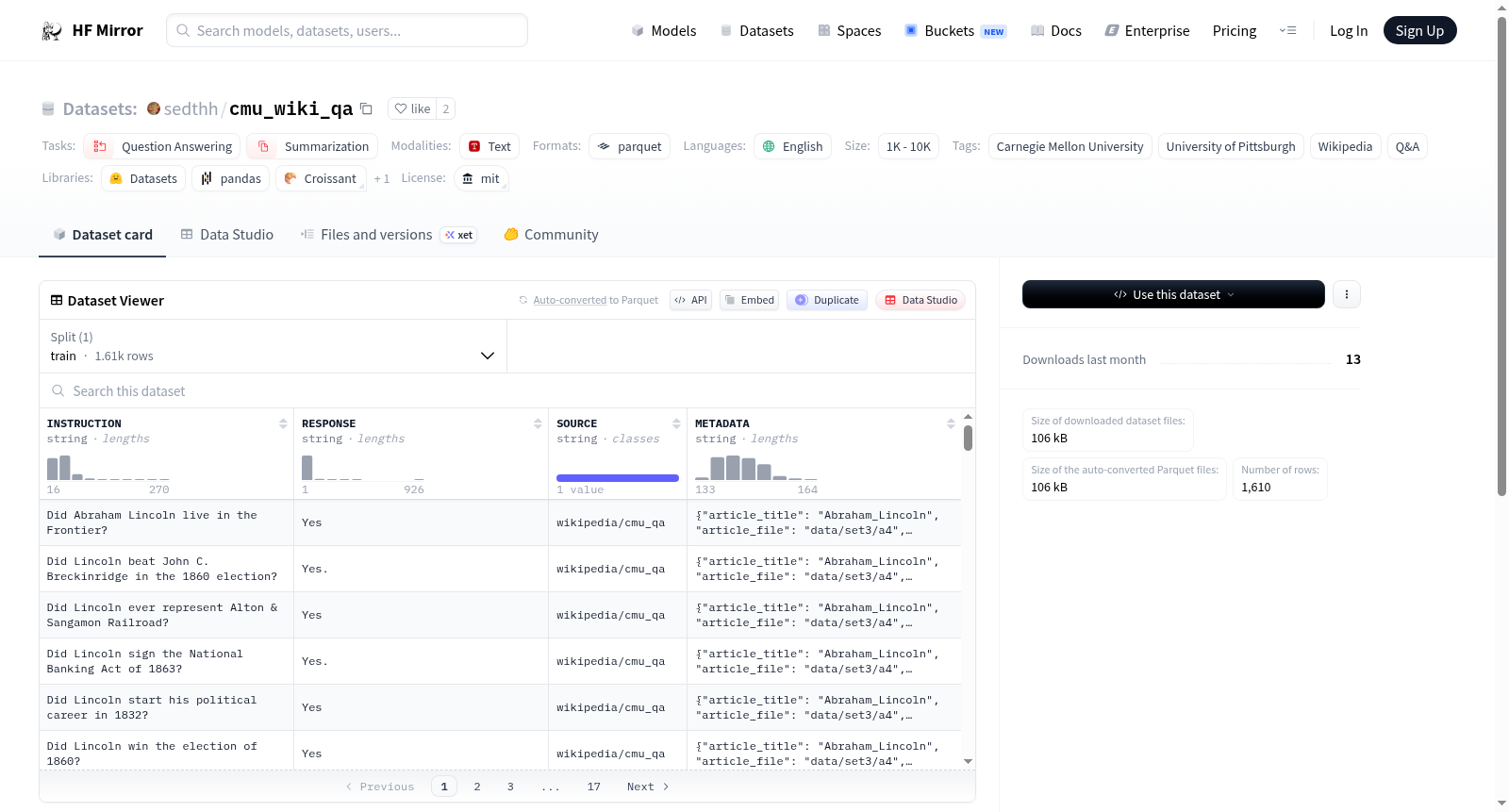The height and width of the screenshot is (812, 1509).
Task: Sort the SOURCE column
Action: click(676, 423)
